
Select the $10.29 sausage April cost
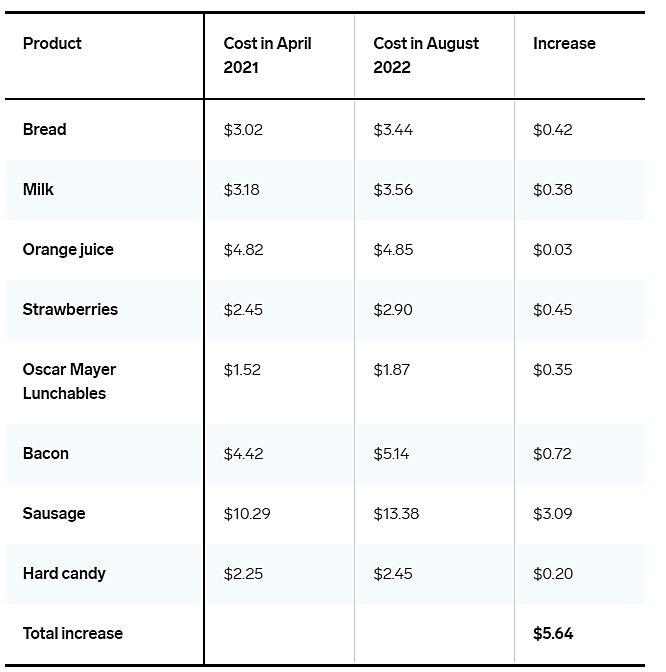[247, 513]
